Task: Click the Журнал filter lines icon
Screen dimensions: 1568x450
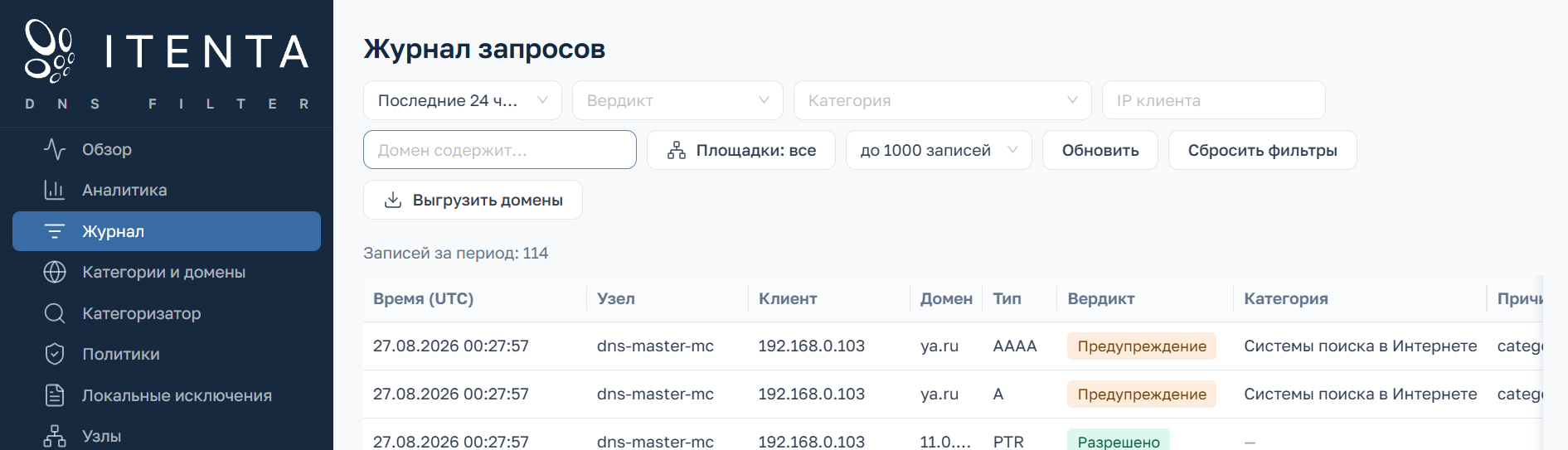Action: click(x=55, y=231)
